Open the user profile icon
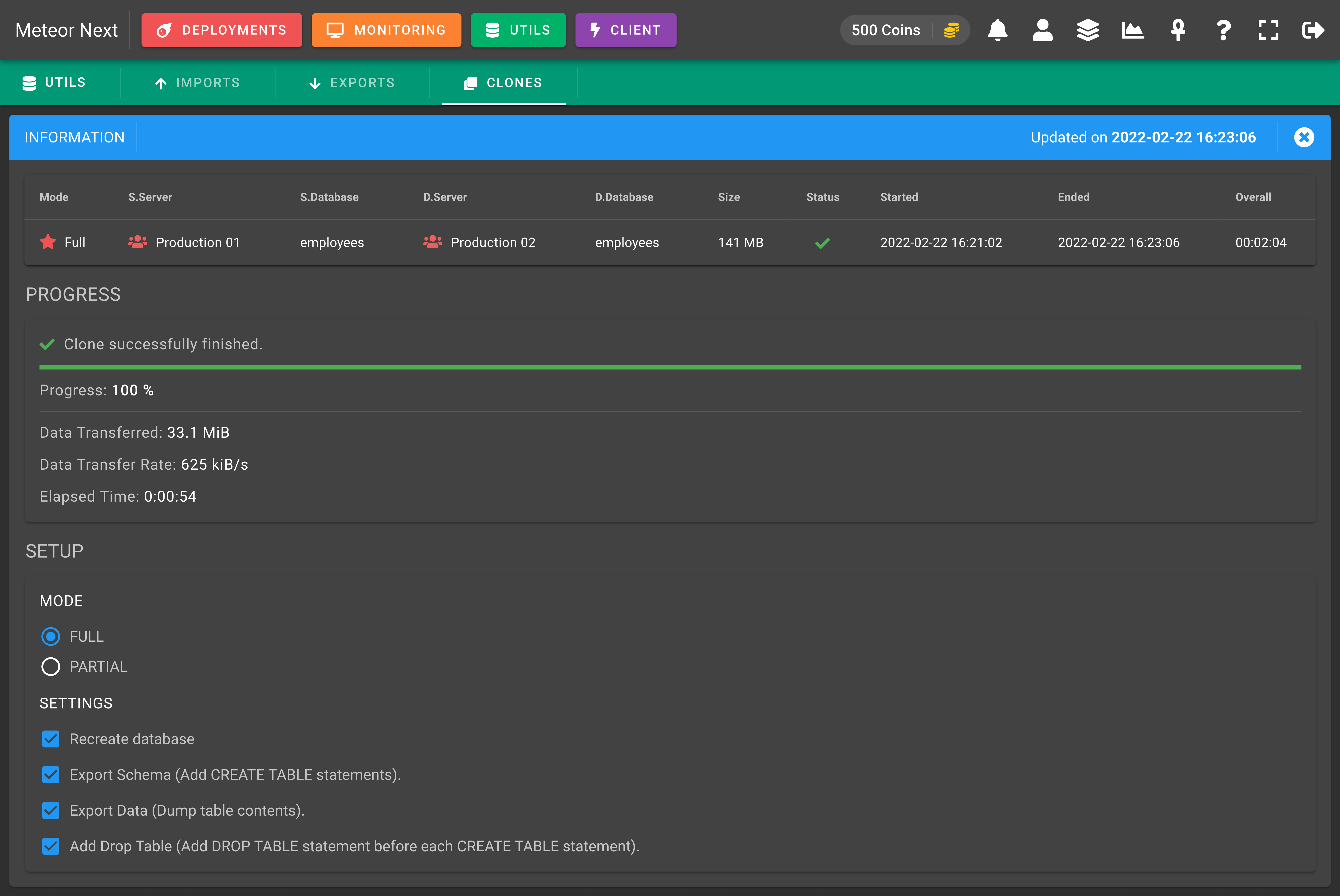Image resolution: width=1340 pixels, height=896 pixels. [x=1042, y=30]
